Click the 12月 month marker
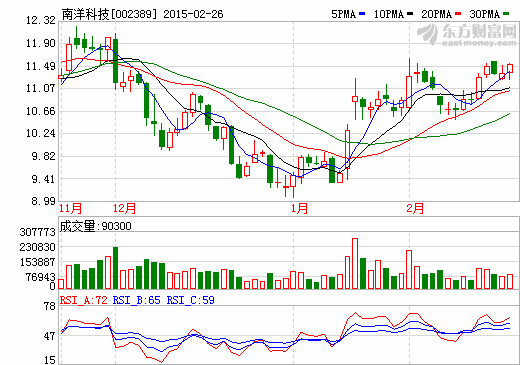Viewport: 520px width, 365px height. 124,209
